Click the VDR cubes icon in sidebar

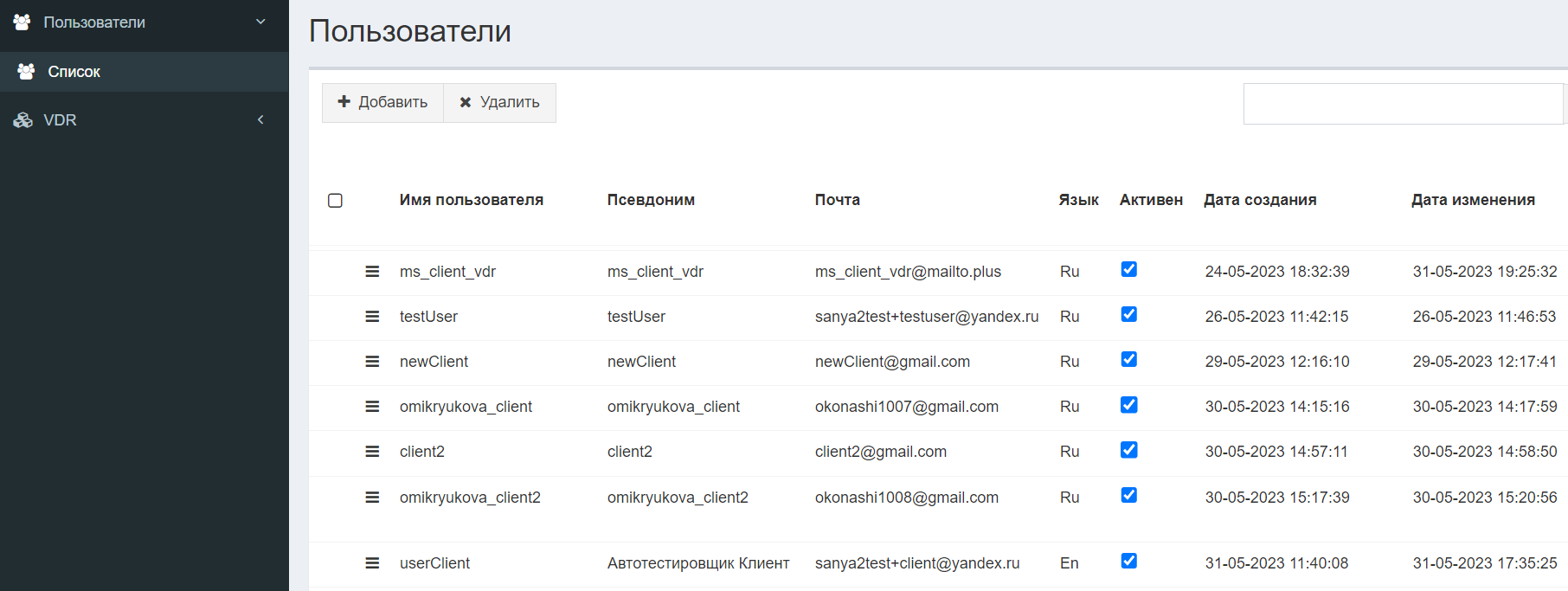(x=22, y=120)
